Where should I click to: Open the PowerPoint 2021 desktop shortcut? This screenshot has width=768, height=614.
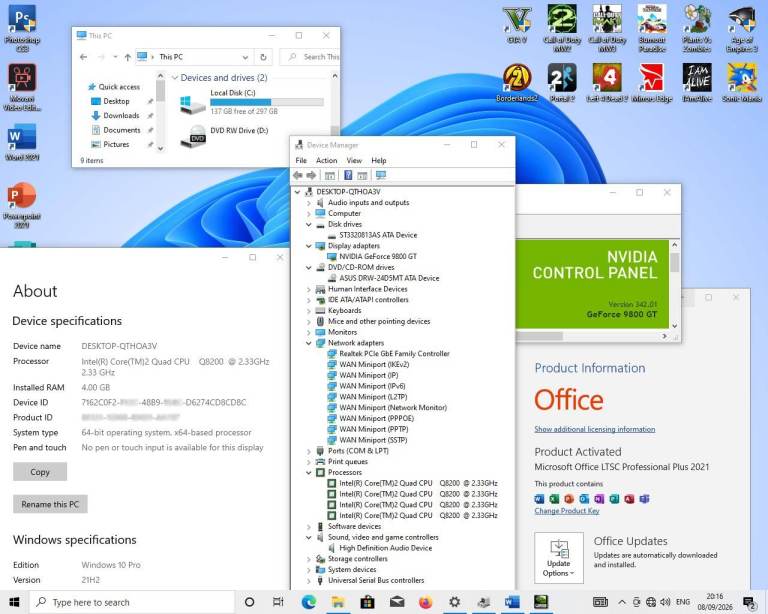[x=22, y=205]
